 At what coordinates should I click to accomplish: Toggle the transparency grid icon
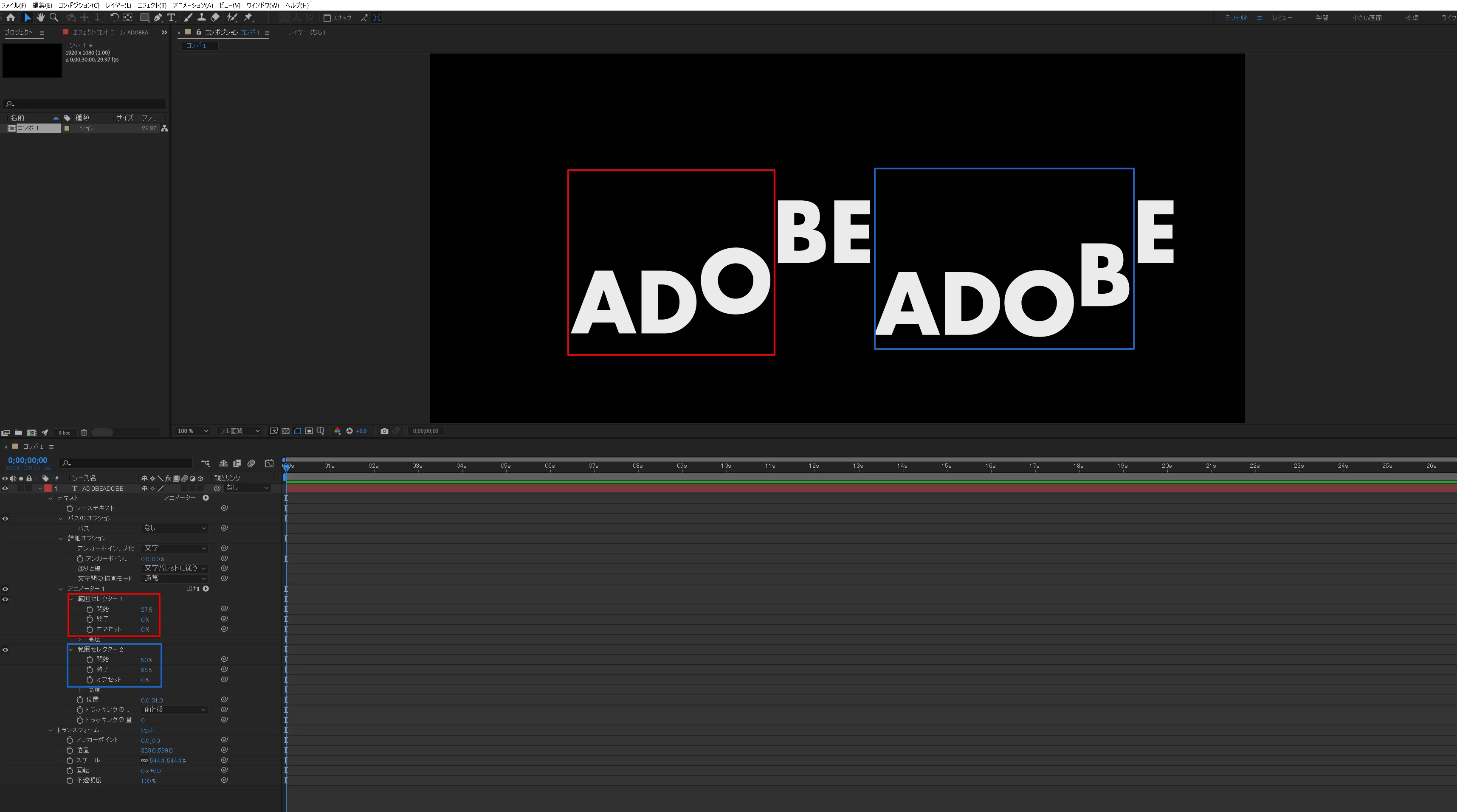(x=286, y=431)
